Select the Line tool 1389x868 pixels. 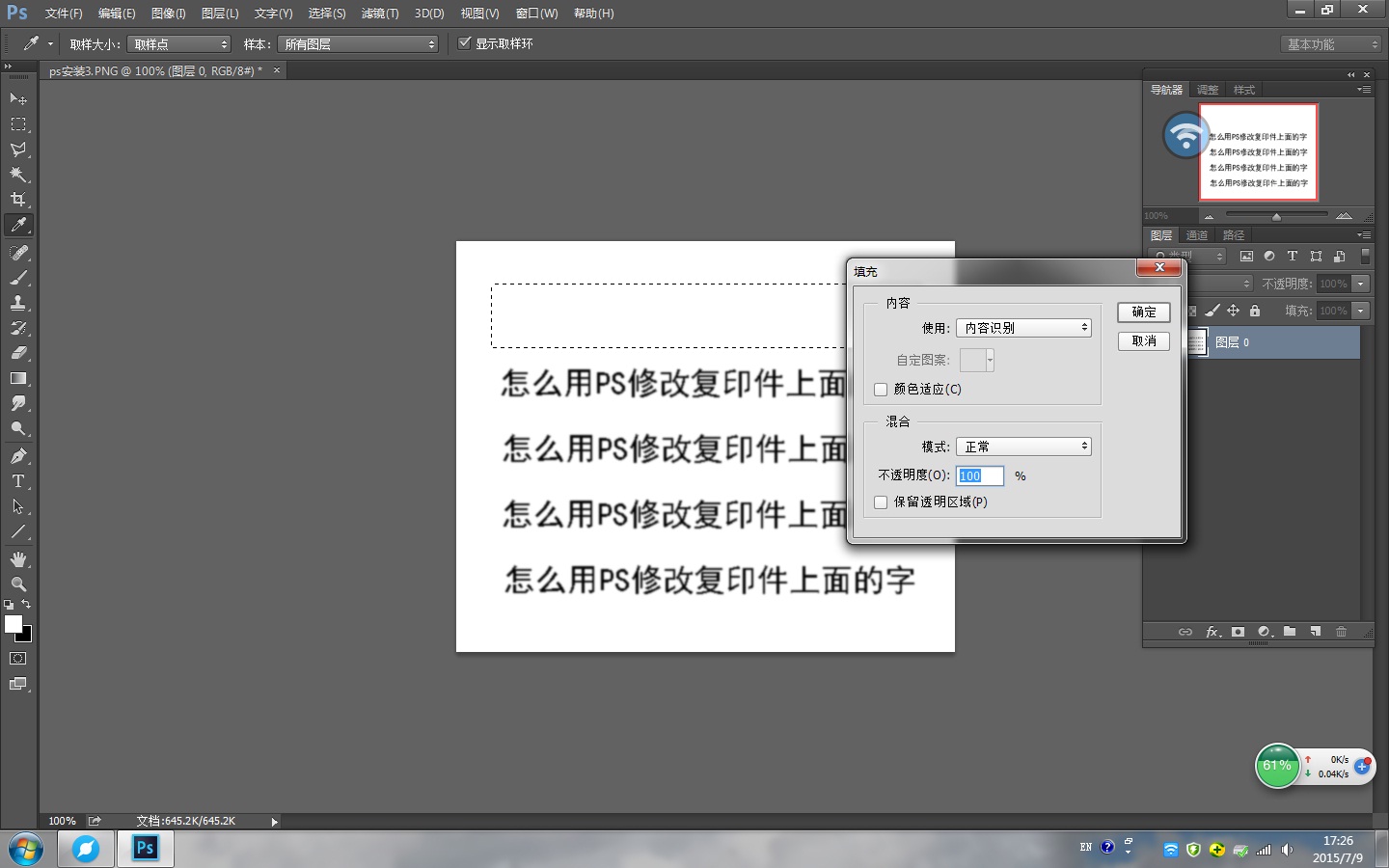18,531
